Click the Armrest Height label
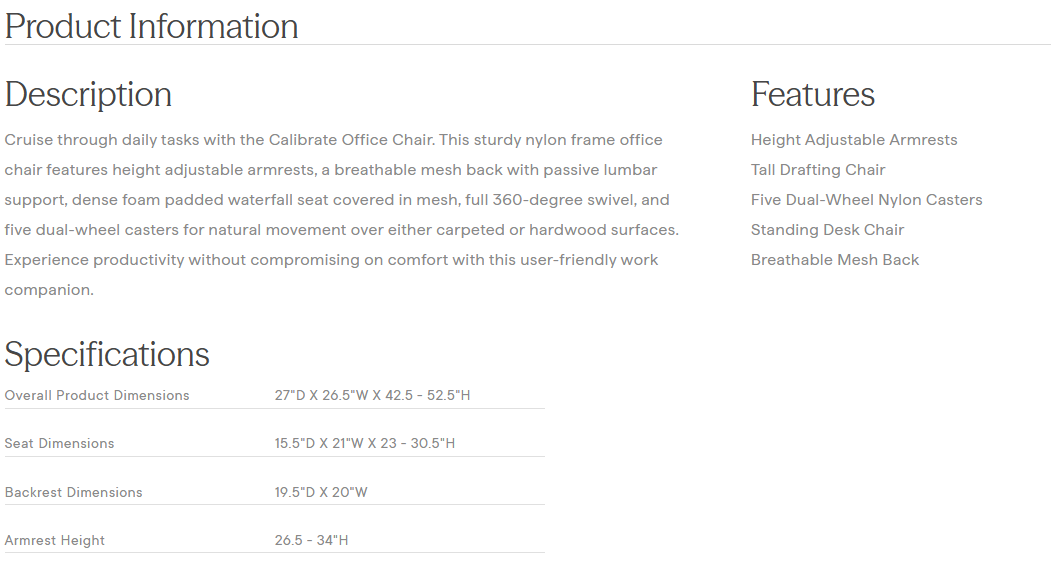Viewport: 1051px width, 562px height. (x=54, y=540)
